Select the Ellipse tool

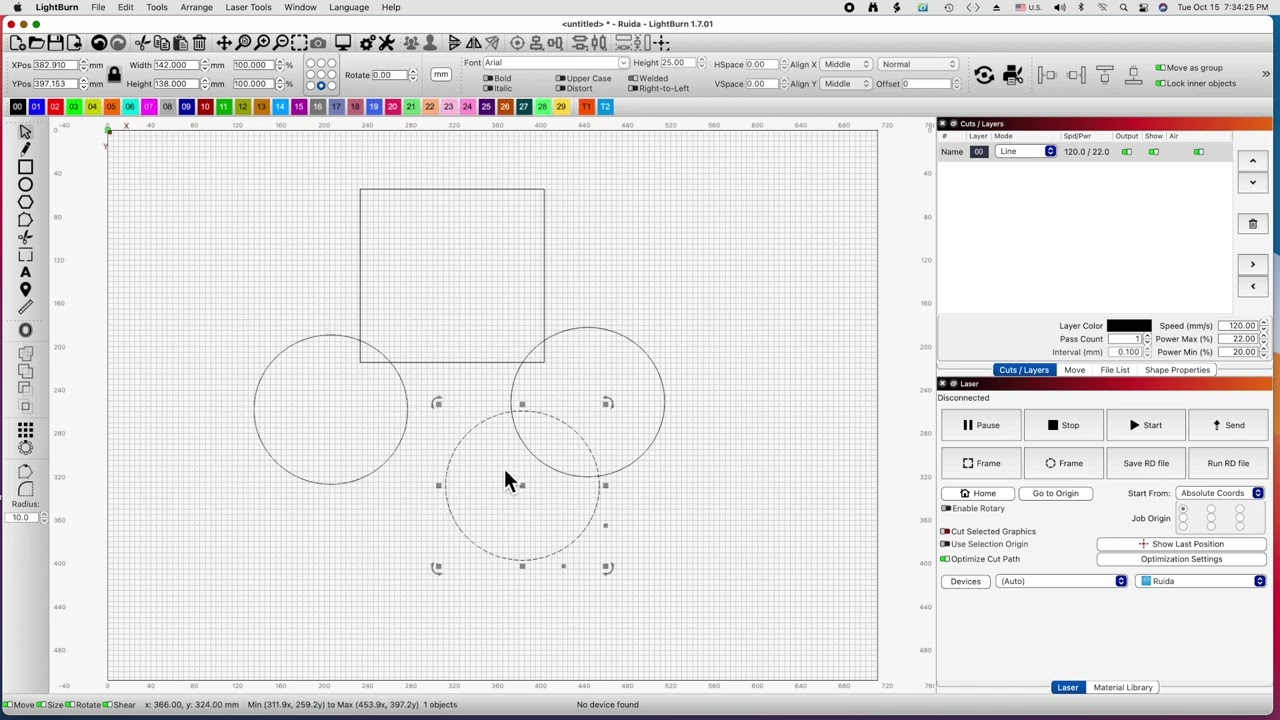tap(25, 185)
